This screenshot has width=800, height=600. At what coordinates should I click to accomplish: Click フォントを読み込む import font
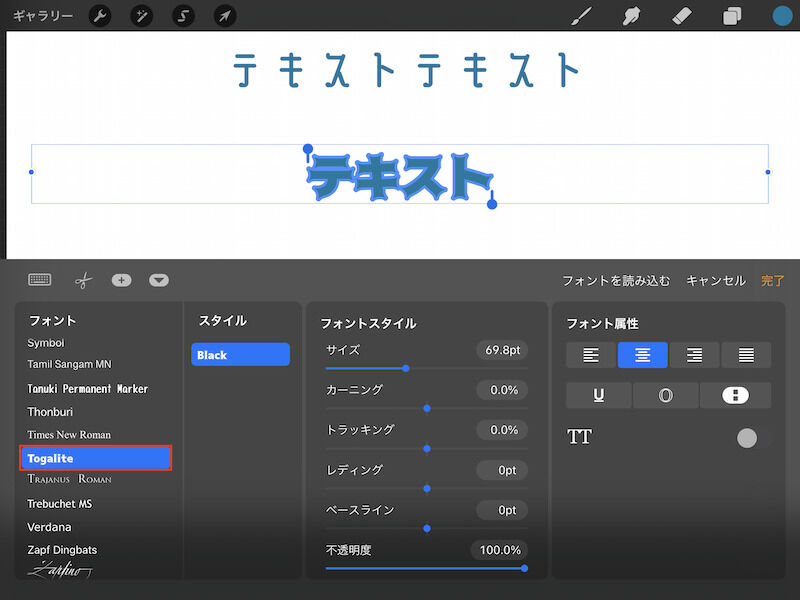[616, 281]
